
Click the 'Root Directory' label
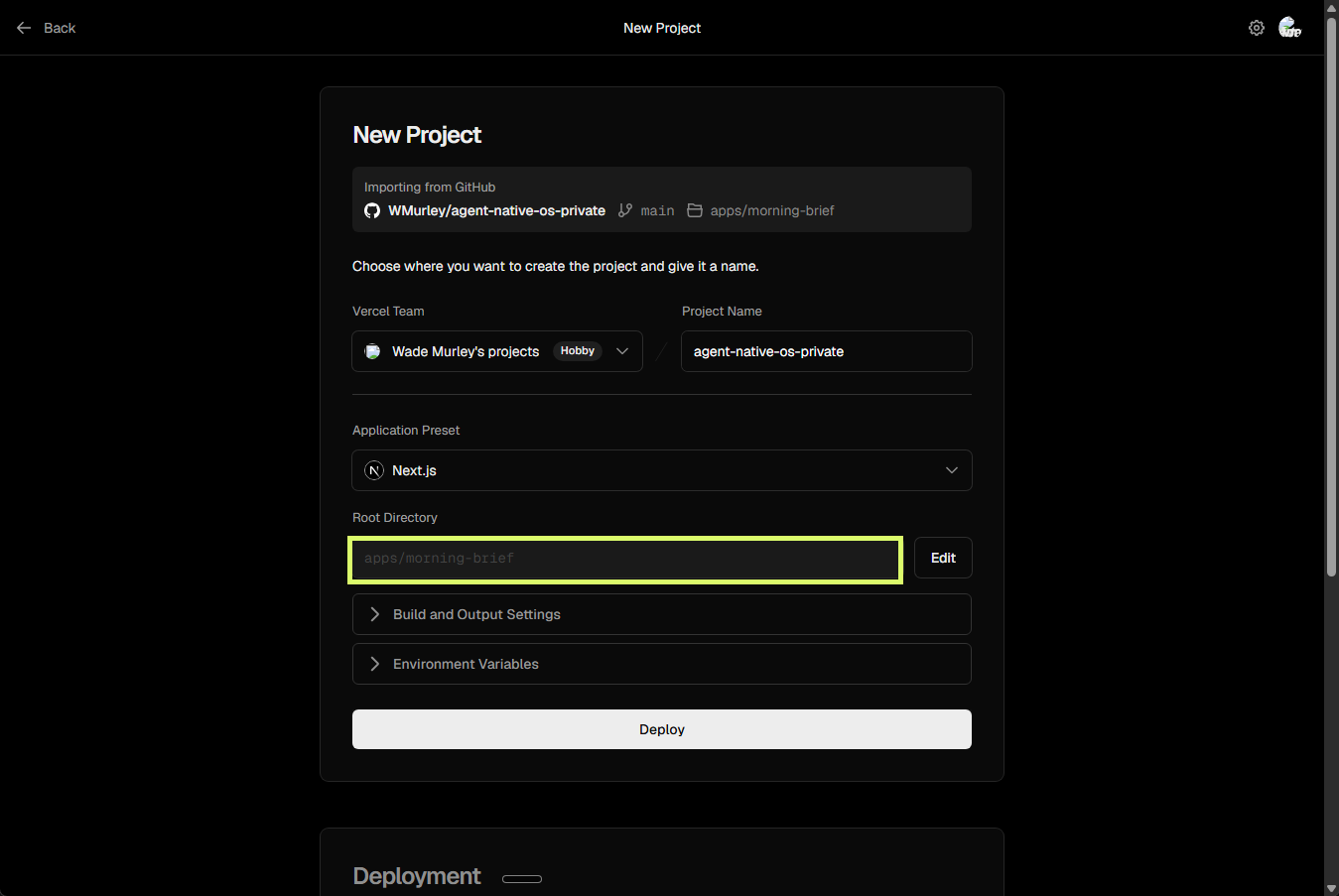tap(395, 518)
